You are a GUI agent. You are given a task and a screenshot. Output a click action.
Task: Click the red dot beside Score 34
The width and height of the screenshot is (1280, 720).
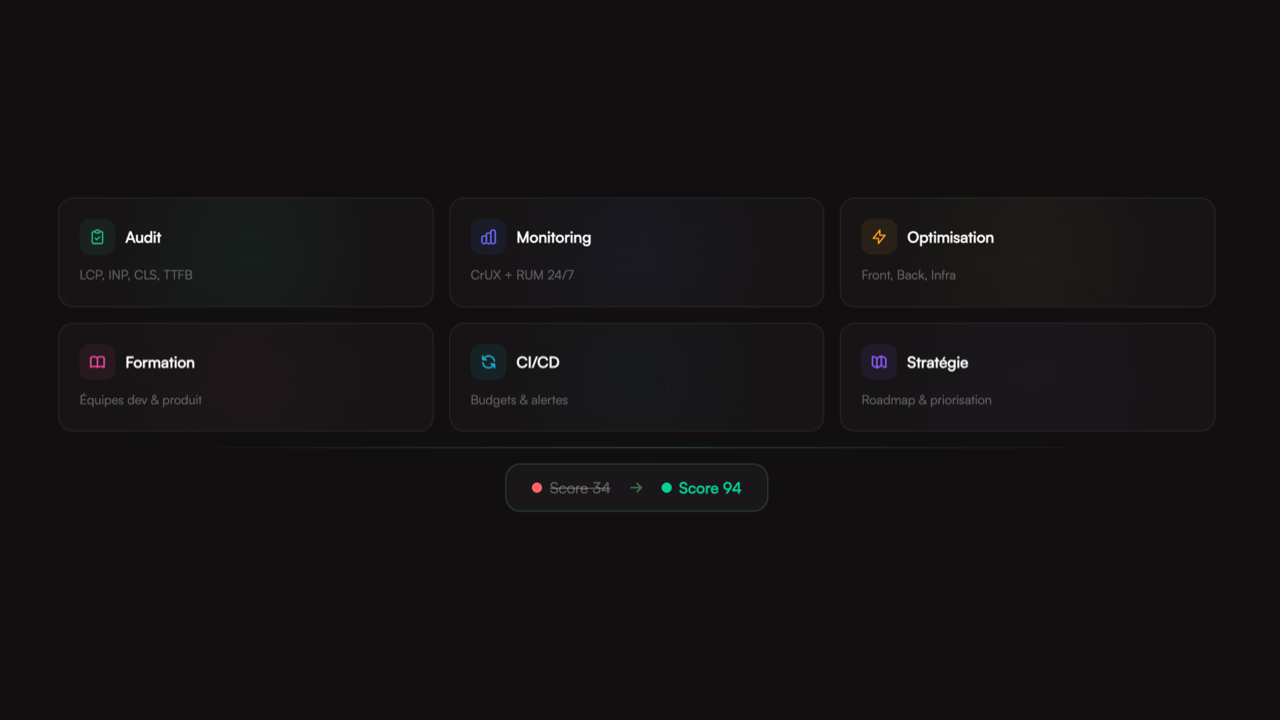click(537, 488)
